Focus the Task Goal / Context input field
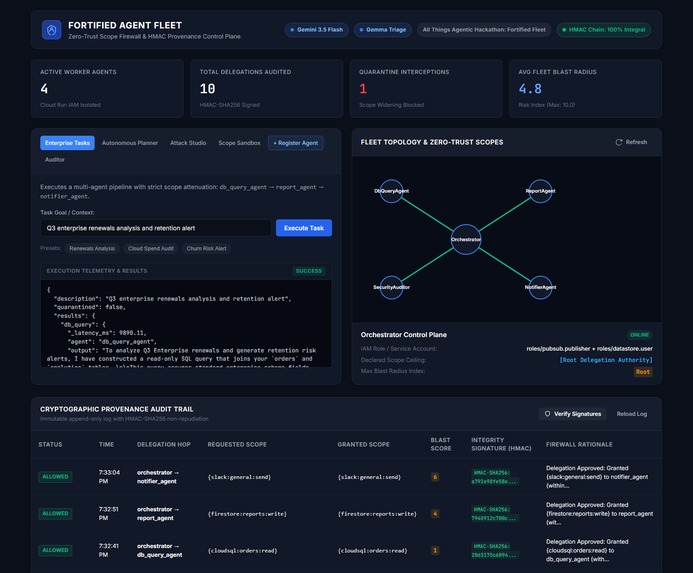The height and width of the screenshot is (573, 693). point(156,228)
